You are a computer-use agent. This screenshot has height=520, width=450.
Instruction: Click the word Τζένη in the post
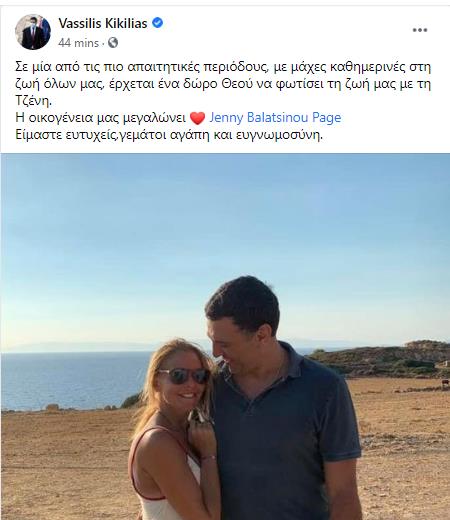click(33, 101)
